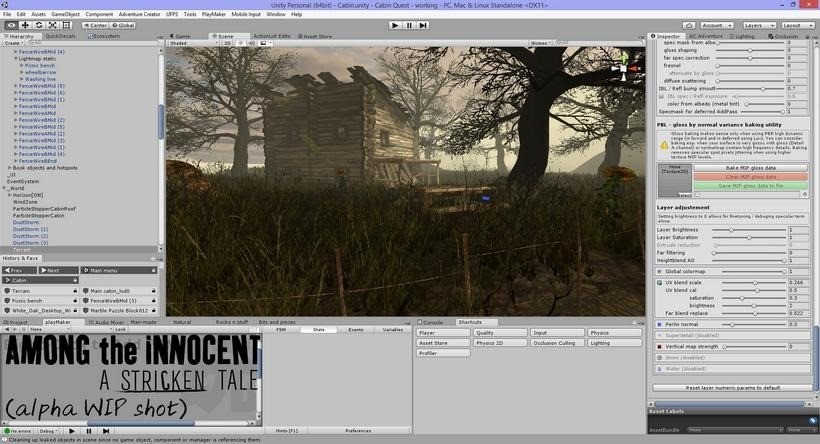Open the File menu
The height and width of the screenshot is (444, 820).
7,14
